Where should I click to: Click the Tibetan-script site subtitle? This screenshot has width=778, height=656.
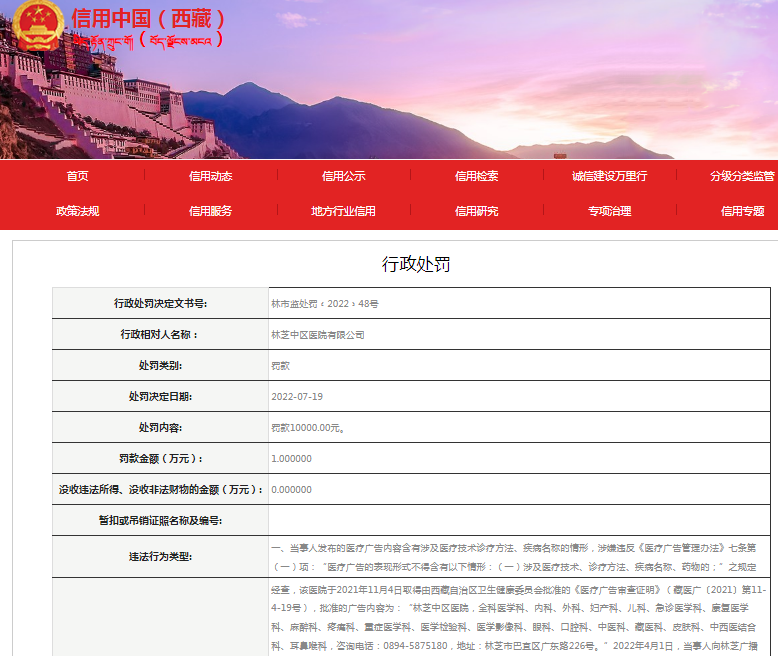click(148, 41)
